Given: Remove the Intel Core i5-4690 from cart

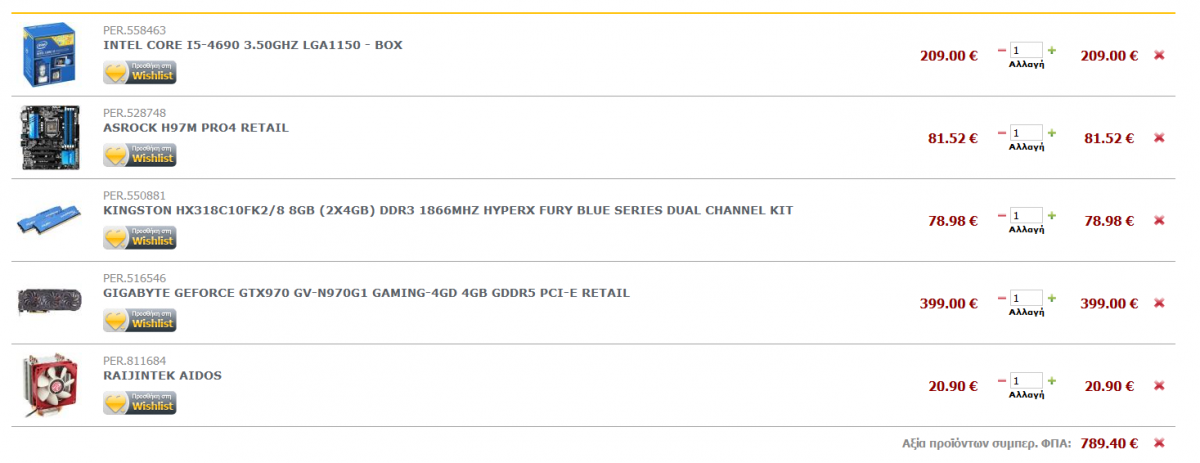Looking at the screenshot, I should point(1159,55).
